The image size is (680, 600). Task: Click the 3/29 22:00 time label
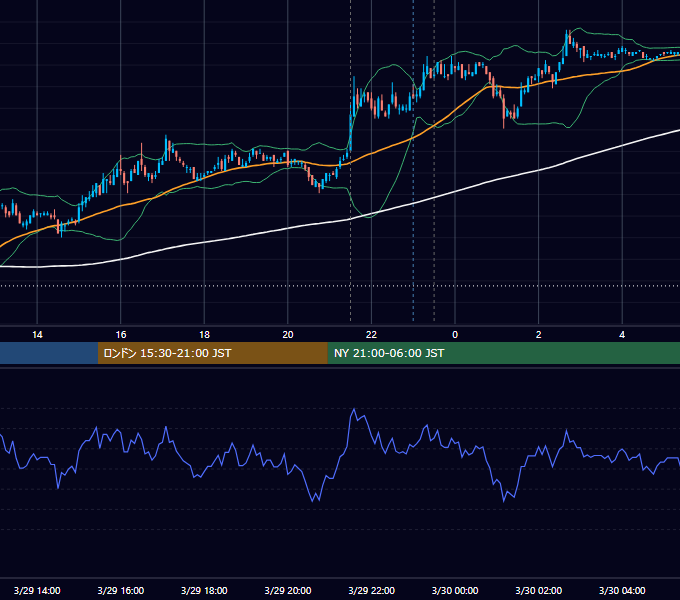tap(372, 590)
